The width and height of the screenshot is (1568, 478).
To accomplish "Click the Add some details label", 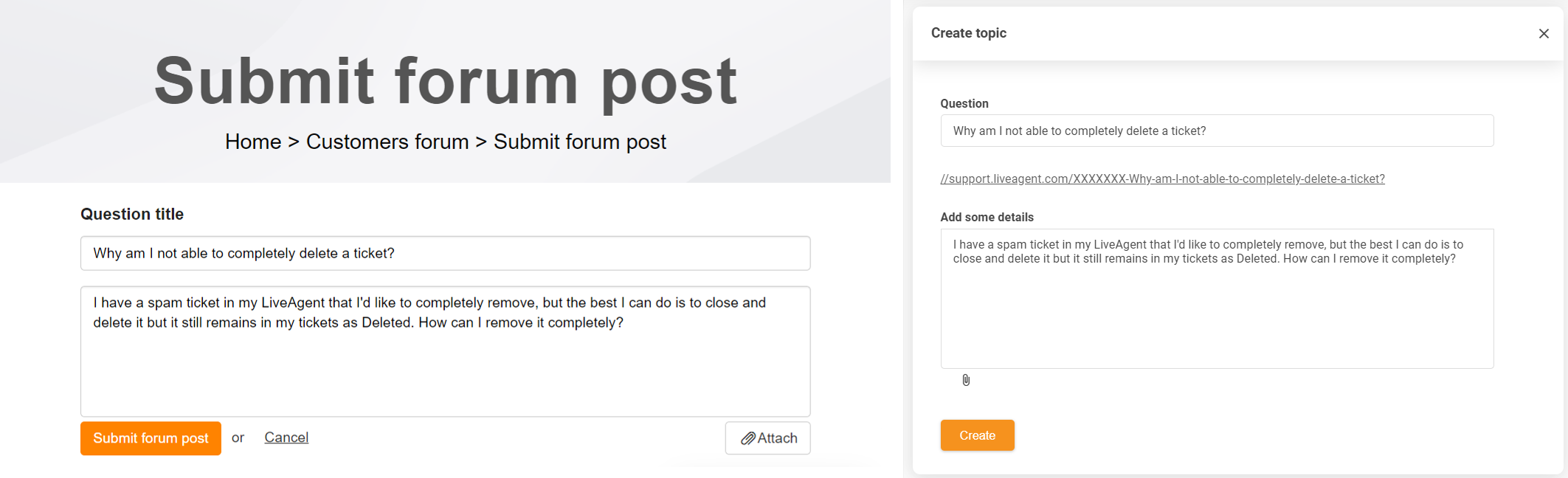I will 987,217.
